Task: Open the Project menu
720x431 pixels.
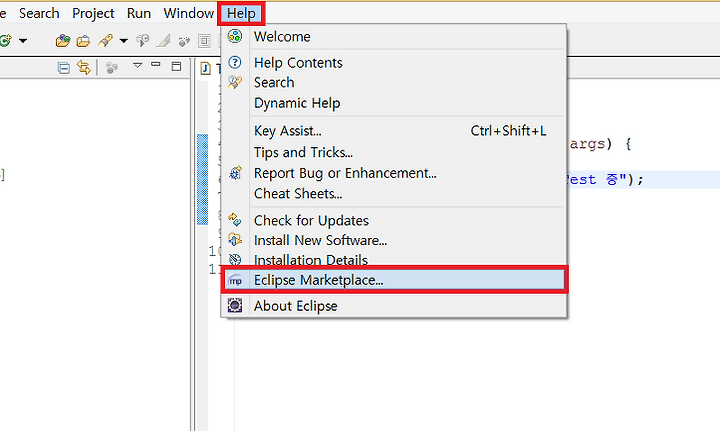Action: coord(93,13)
